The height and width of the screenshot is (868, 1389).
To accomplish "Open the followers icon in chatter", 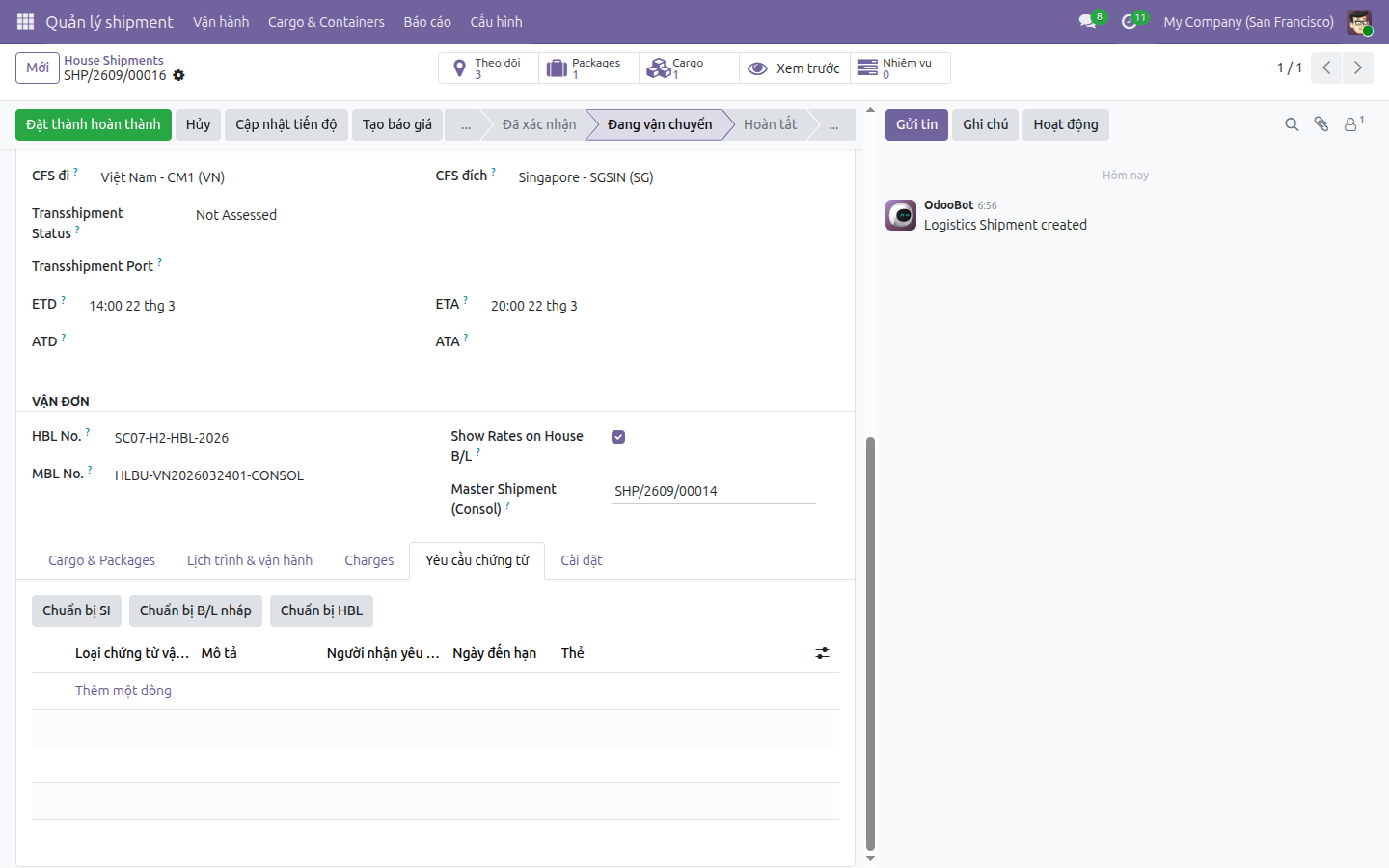I will click(1353, 124).
